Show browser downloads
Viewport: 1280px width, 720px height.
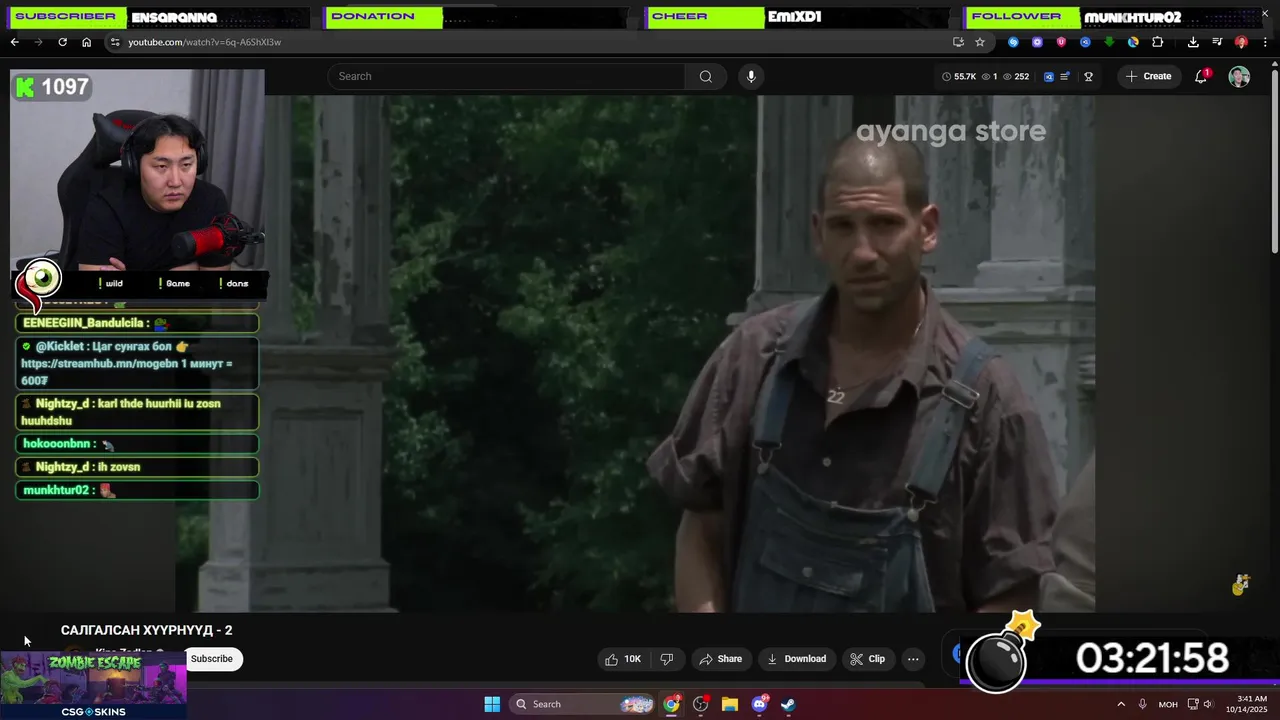[x=1193, y=42]
